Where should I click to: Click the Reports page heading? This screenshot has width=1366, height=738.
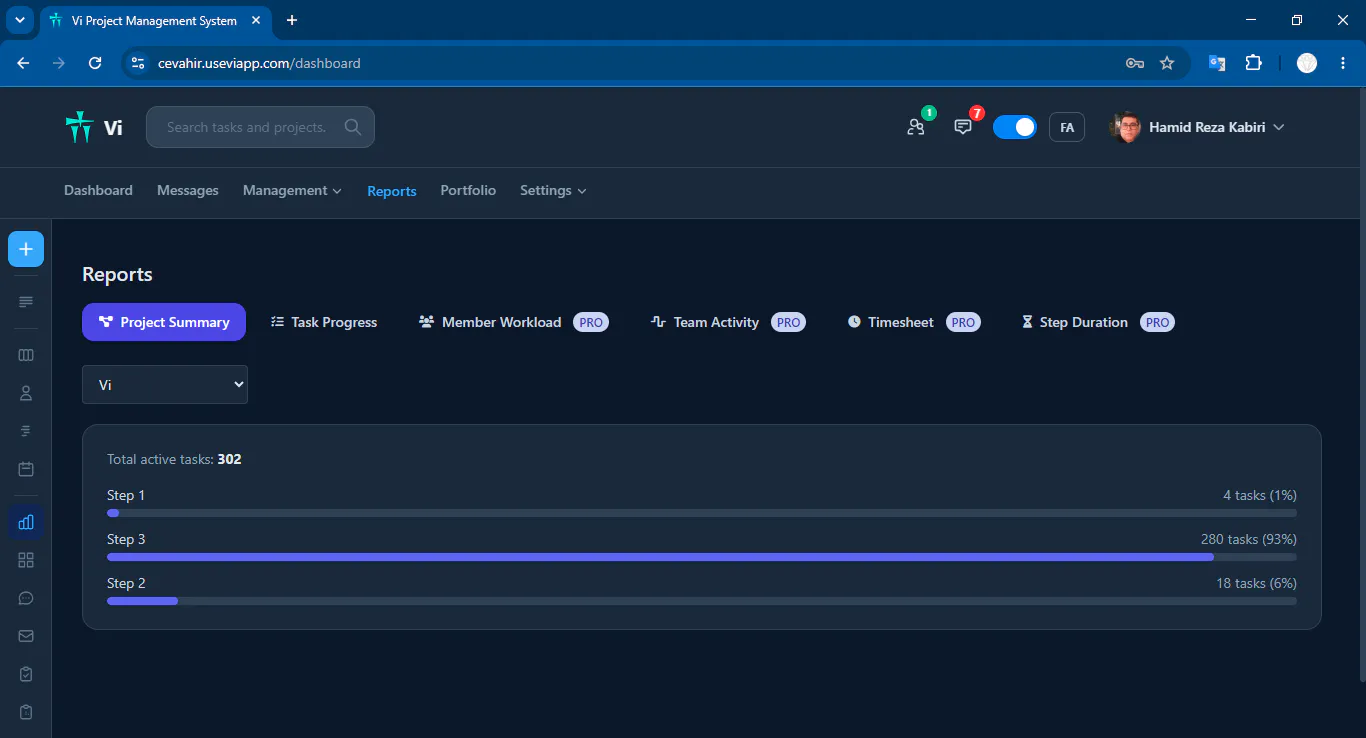pyautogui.click(x=117, y=274)
